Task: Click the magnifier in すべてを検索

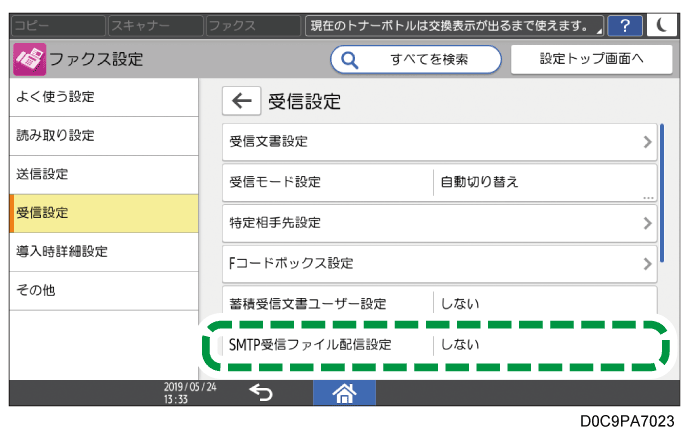Action: (350, 60)
